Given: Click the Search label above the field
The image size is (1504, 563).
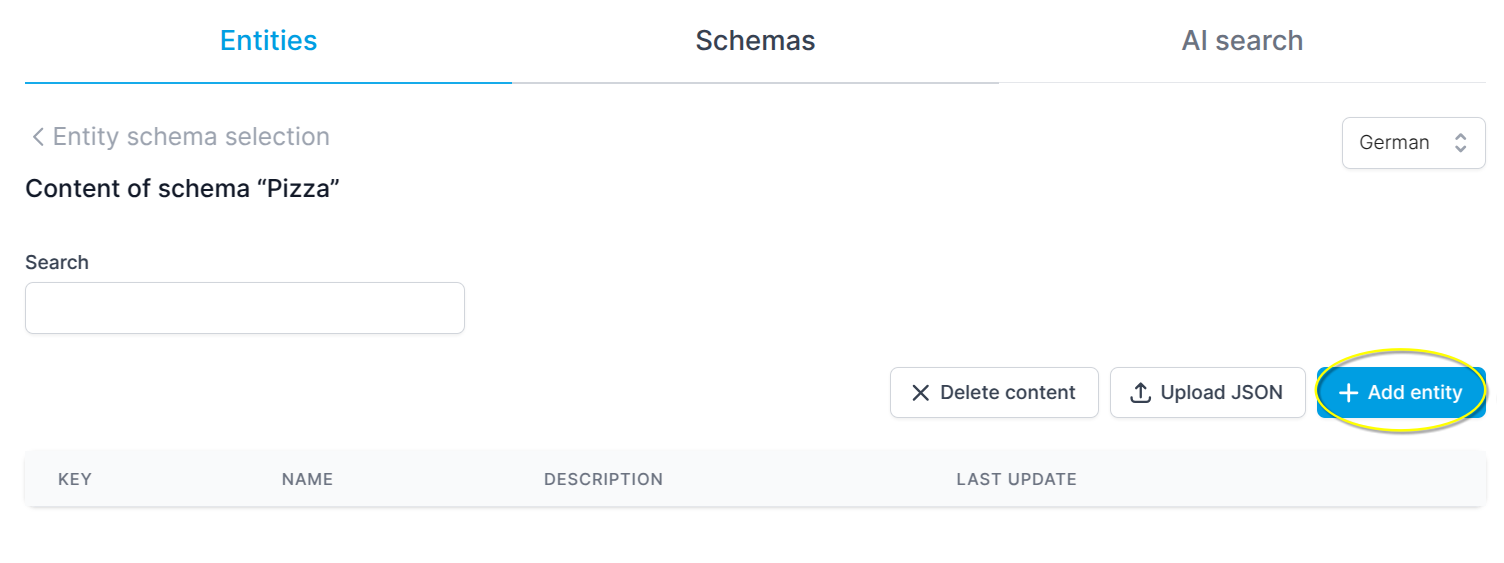Looking at the screenshot, I should coord(57,263).
